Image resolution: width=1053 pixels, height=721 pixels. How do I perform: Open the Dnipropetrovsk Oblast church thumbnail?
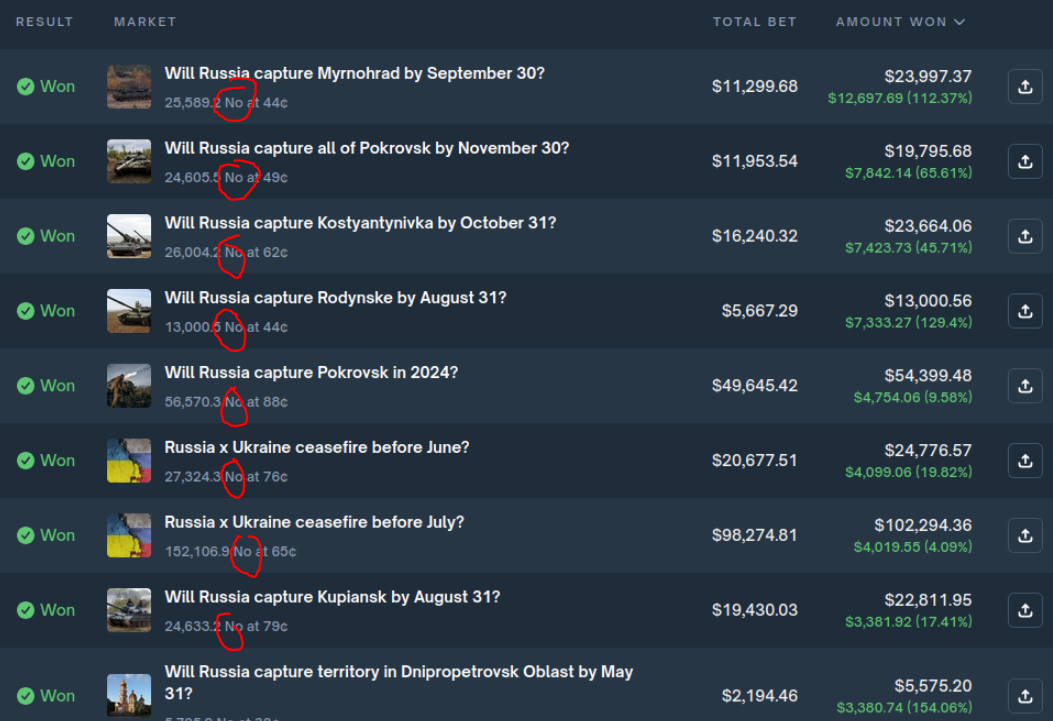pos(129,695)
